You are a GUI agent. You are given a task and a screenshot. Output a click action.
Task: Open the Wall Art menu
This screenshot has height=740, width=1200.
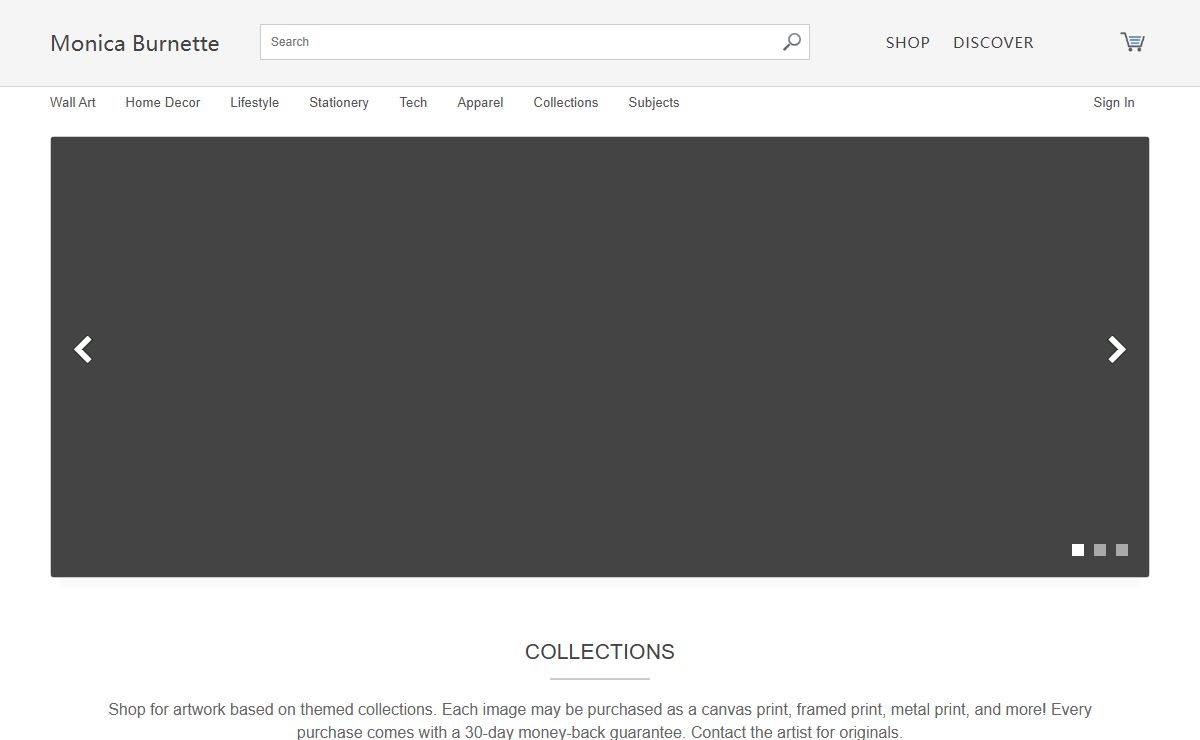(73, 102)
